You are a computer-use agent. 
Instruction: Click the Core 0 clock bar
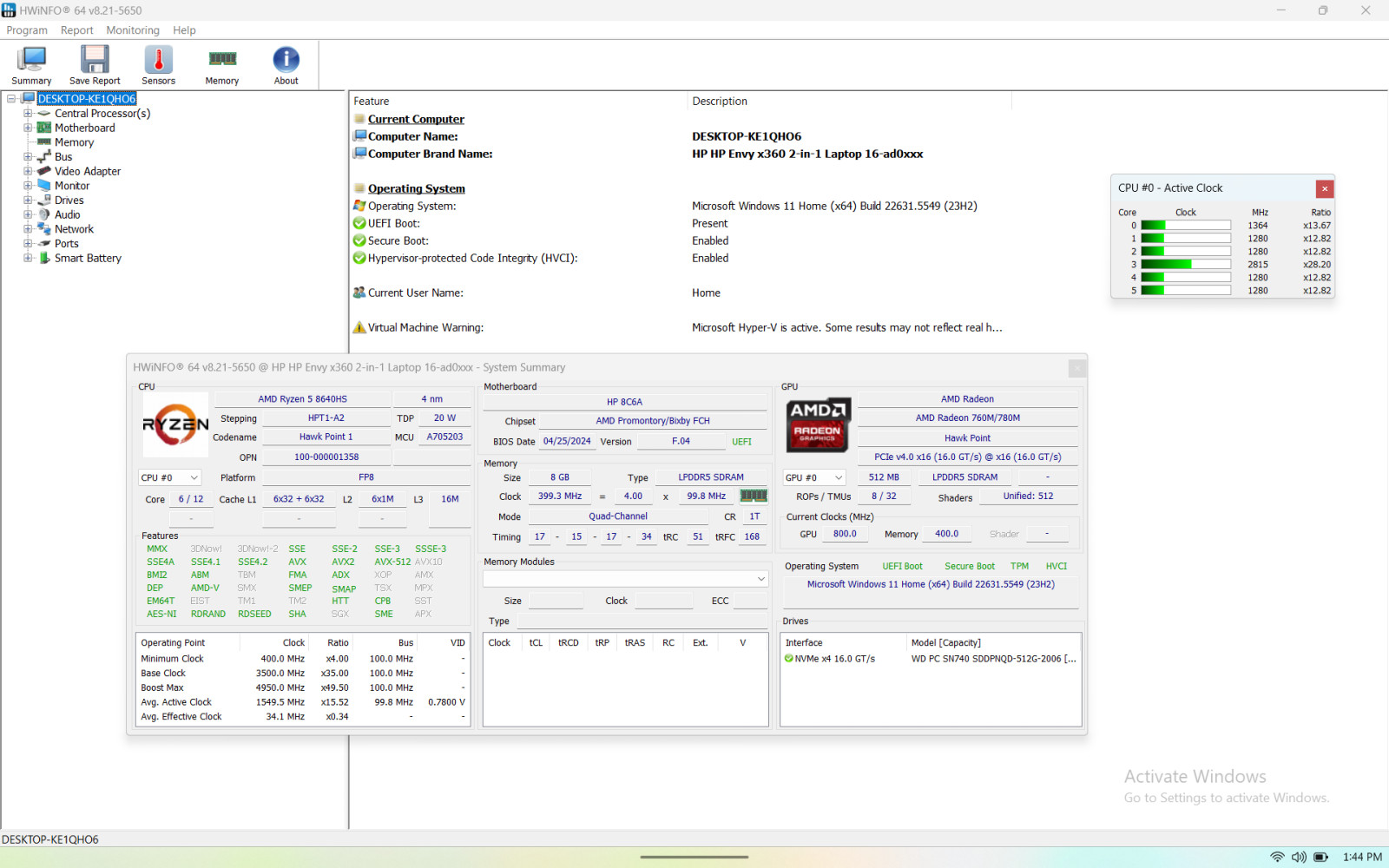pyautogui.click(x=1186, y=225)
